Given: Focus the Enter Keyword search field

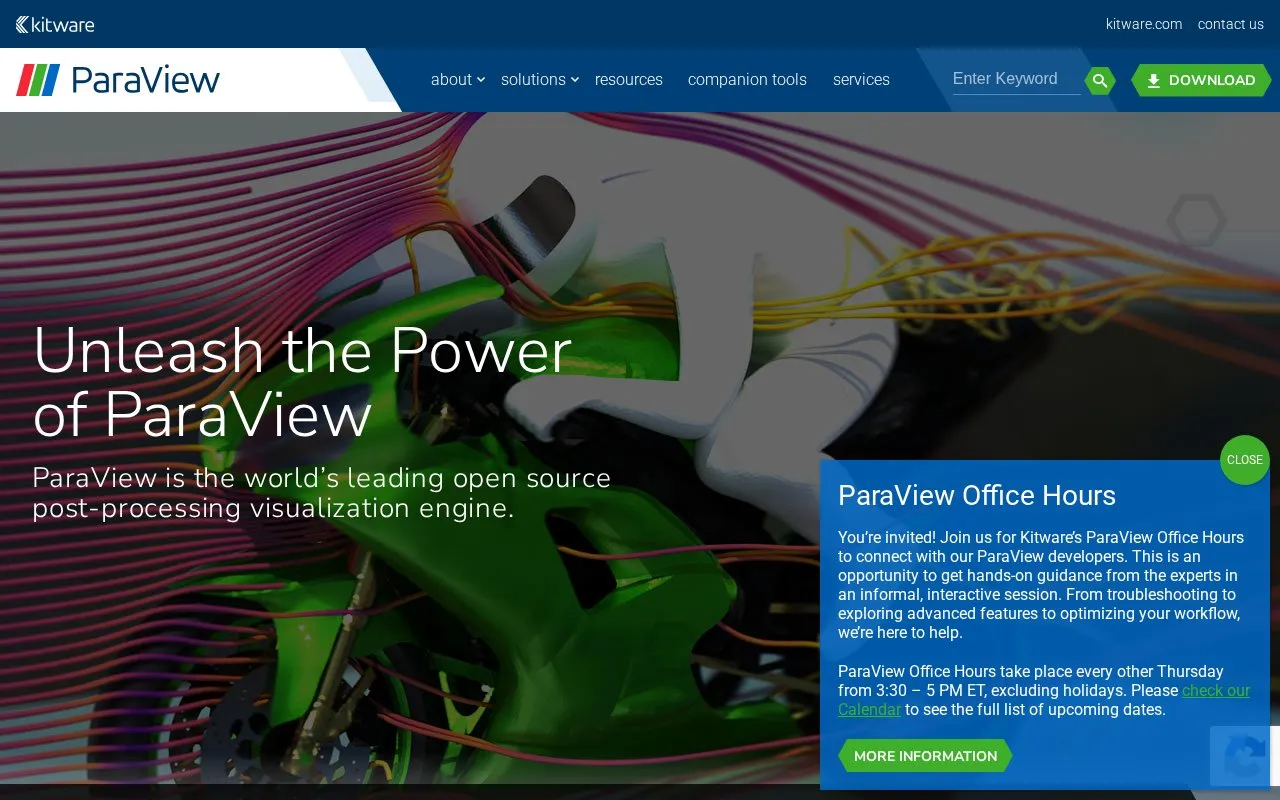Looking at the screenshot, I should click(x=1016, y=79).
